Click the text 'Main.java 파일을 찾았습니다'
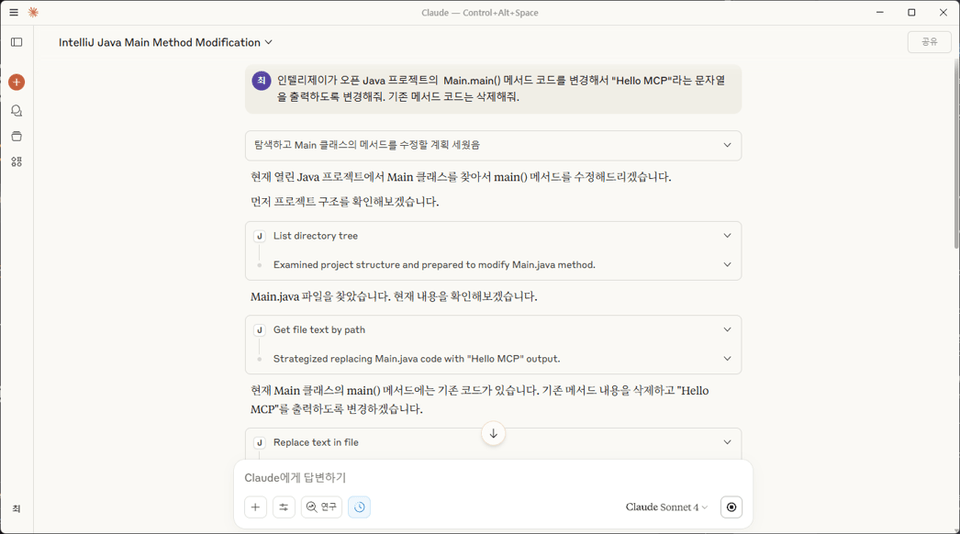 (x=319, y=296)
